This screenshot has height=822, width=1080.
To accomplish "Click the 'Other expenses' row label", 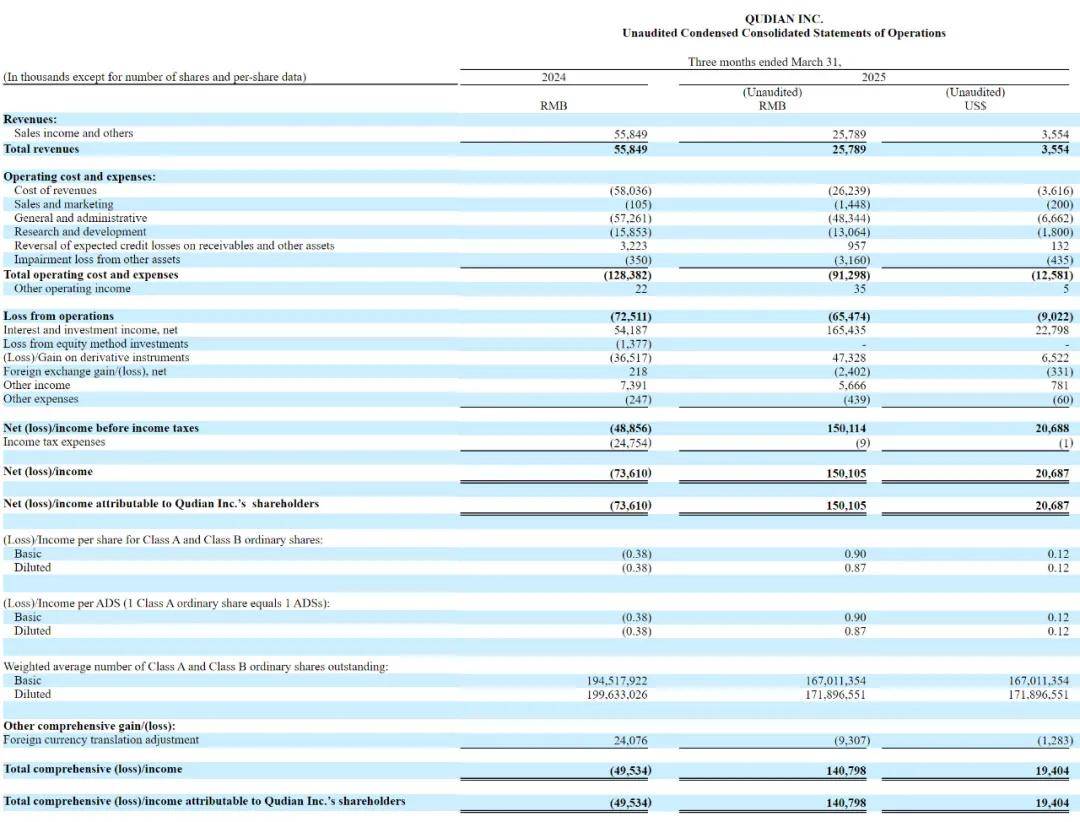I will tap(41, 399).
